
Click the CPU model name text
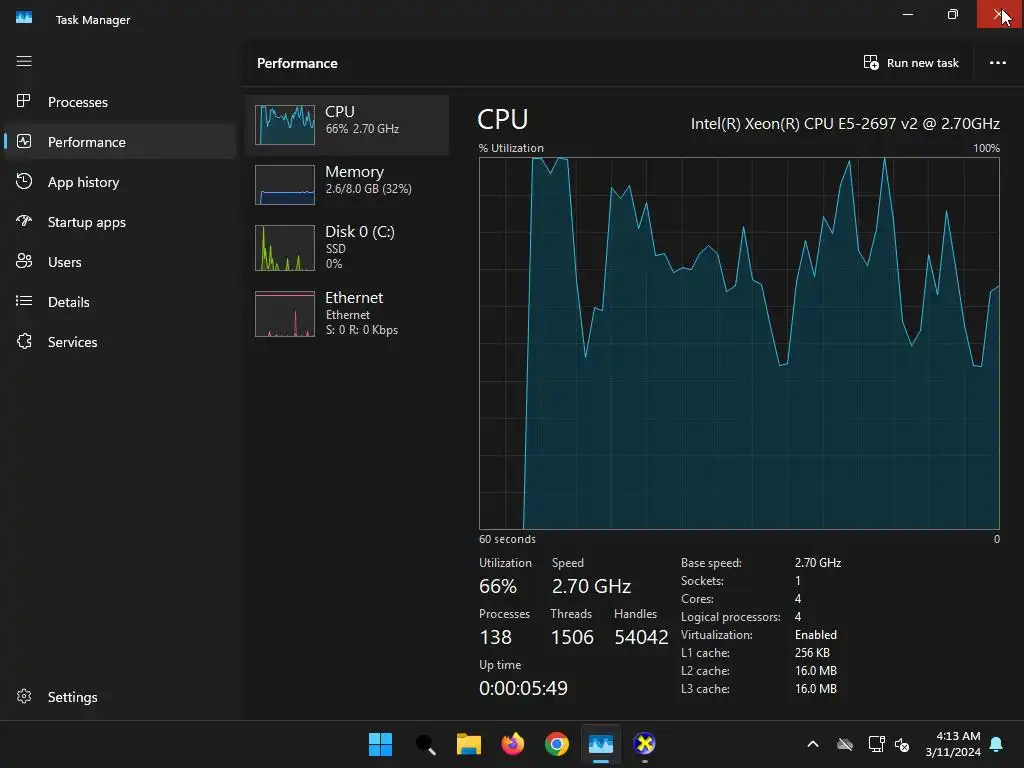tap(845, 123)
